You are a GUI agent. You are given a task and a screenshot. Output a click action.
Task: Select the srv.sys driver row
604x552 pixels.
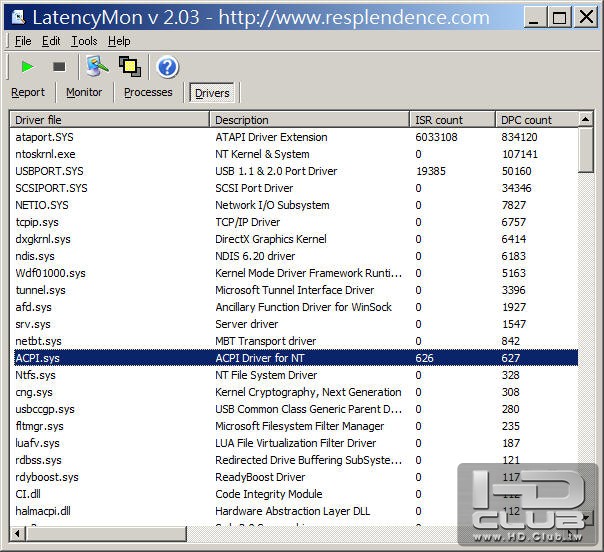(296, 324)
